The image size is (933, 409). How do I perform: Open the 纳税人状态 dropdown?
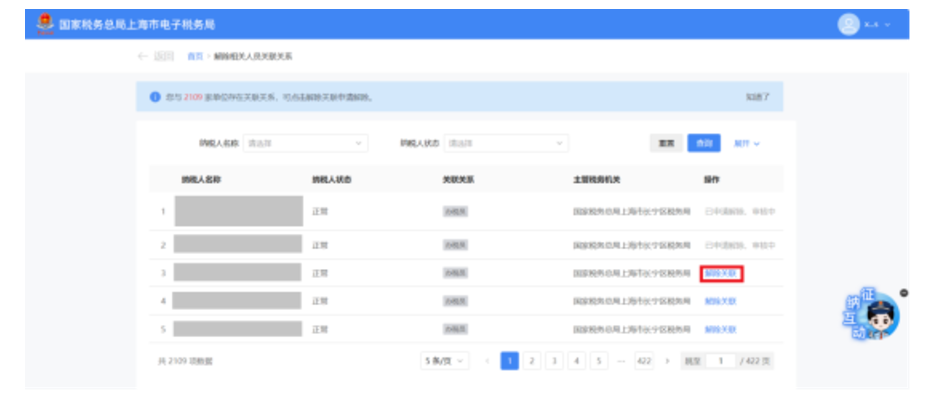[x=506, y=143]
